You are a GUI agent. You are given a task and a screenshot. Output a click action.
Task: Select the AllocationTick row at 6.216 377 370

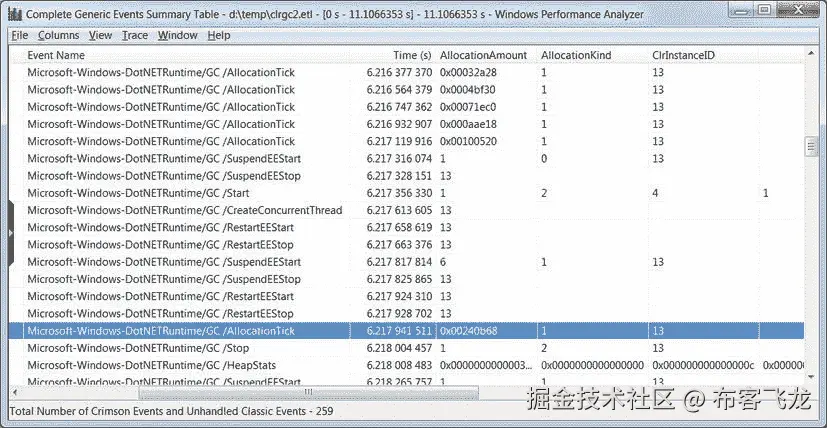[406, 72]
